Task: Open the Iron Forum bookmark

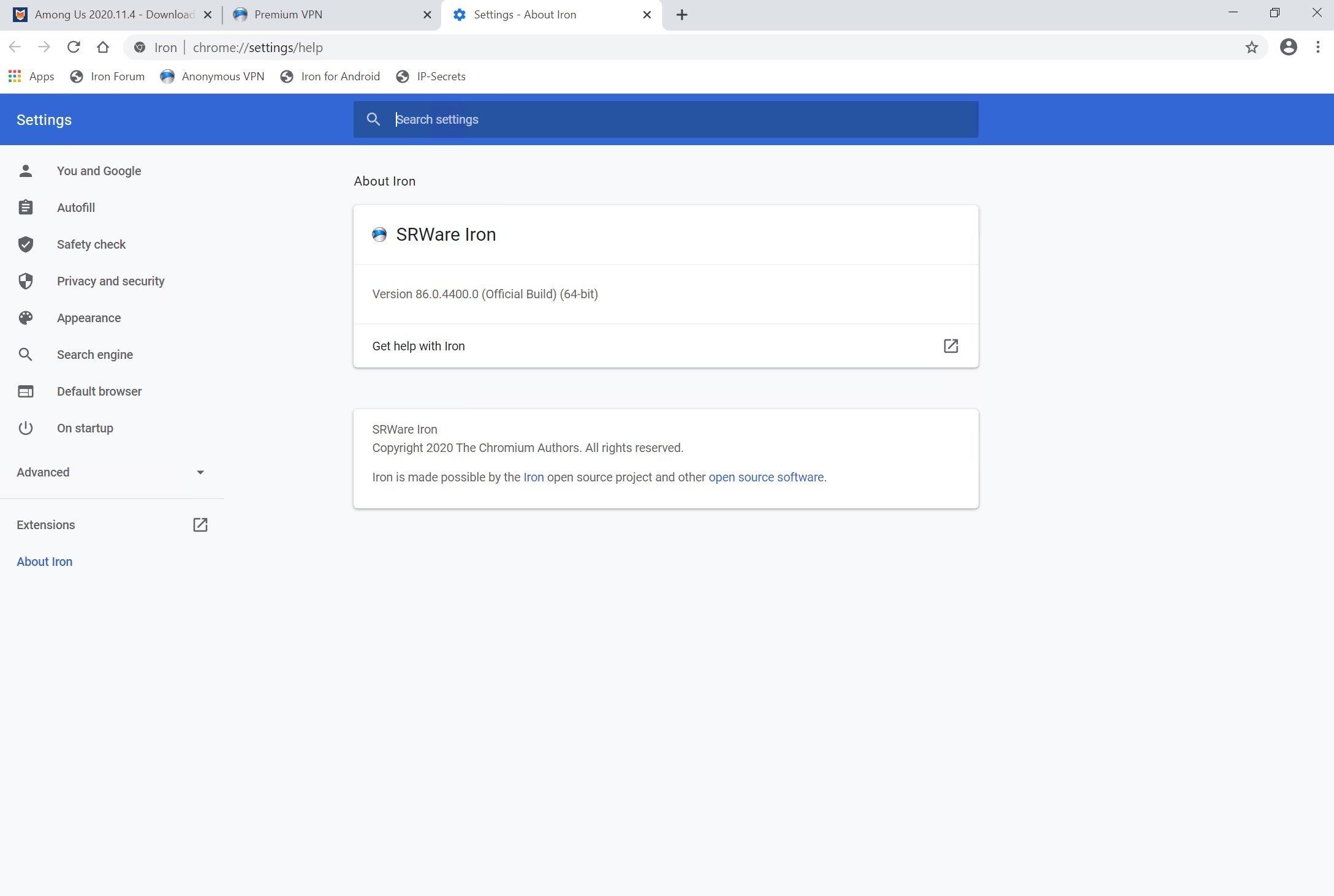Action: click(x=108, y=77)
